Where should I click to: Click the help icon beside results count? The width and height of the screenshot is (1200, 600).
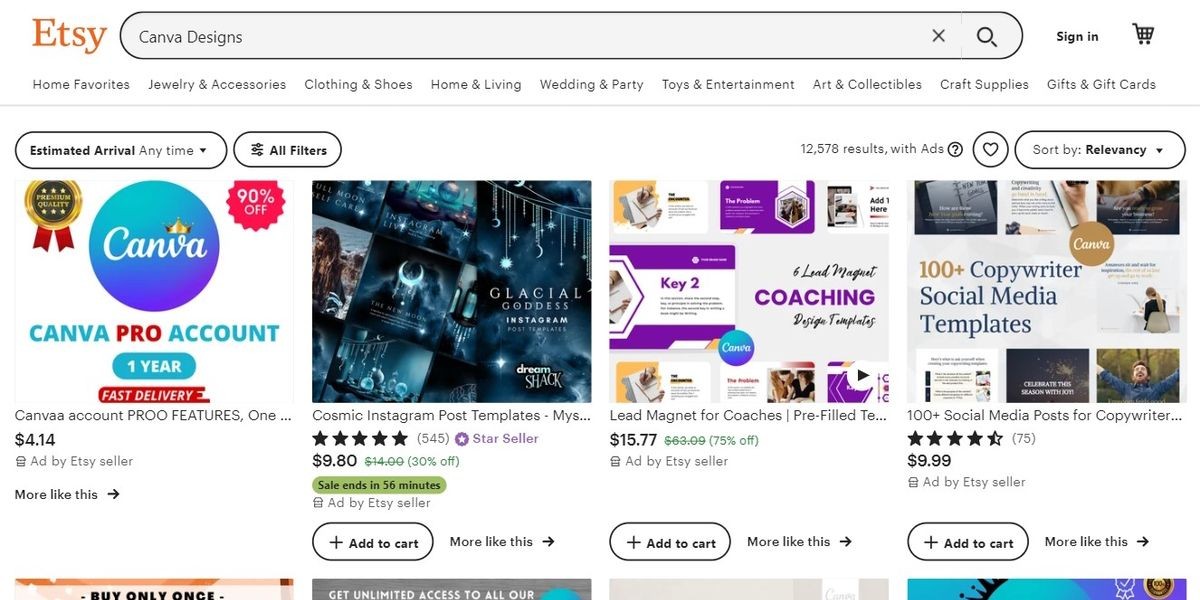(955, 150)
